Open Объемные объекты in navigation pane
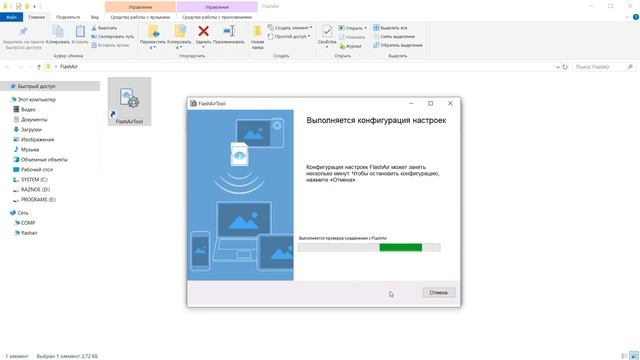Viewport: 640px width, 360px height. coord(44,160)
